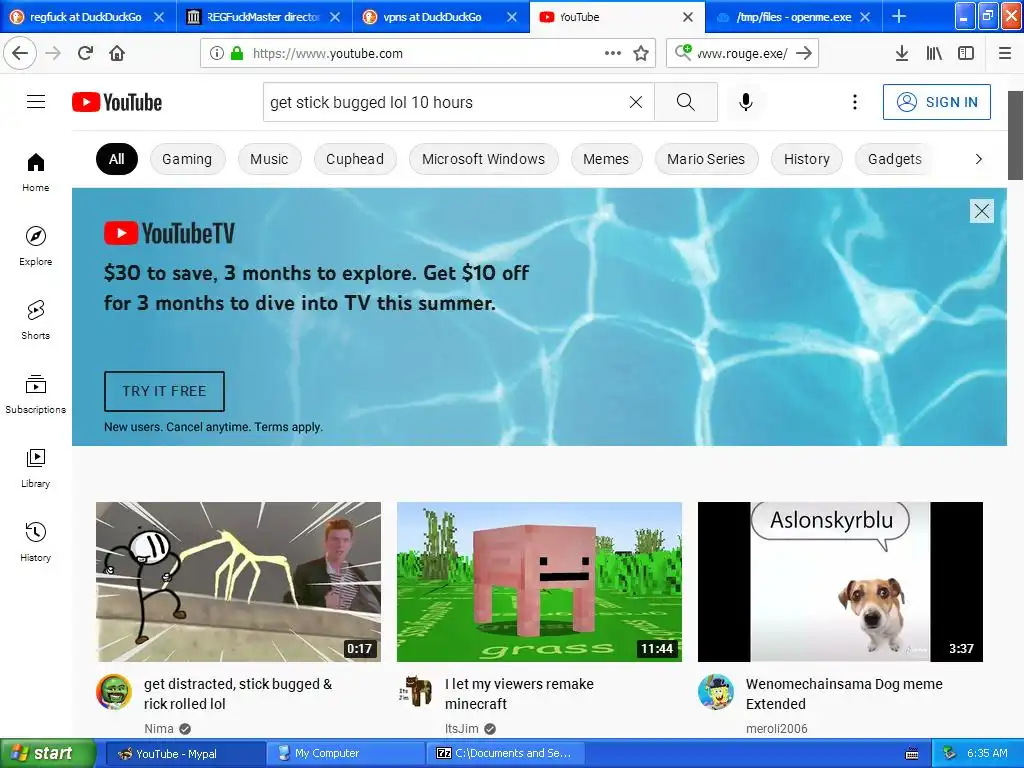The height and width of the screenshot is (768, 1024).
Task: Switch to /tmp/files openme.exe tab
Action: [x=793, y=17]
